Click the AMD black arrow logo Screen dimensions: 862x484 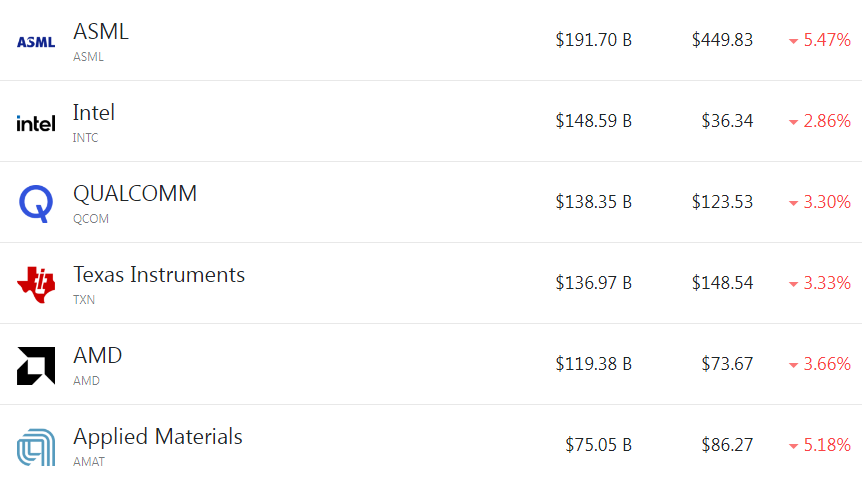[x=36, y=366]
